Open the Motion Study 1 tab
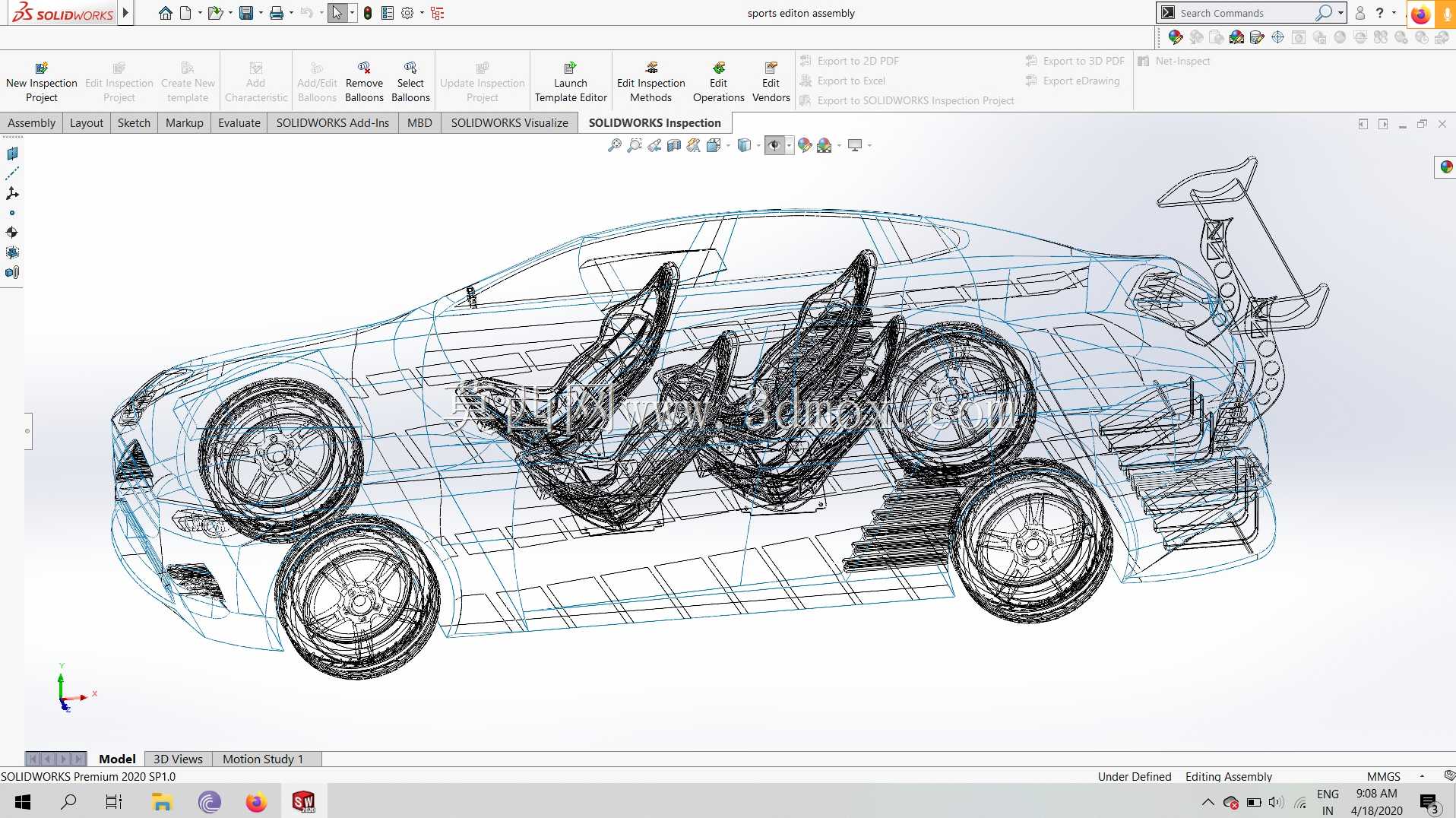The height and width of the screenshot is (818, 1456). click(263, 759)
